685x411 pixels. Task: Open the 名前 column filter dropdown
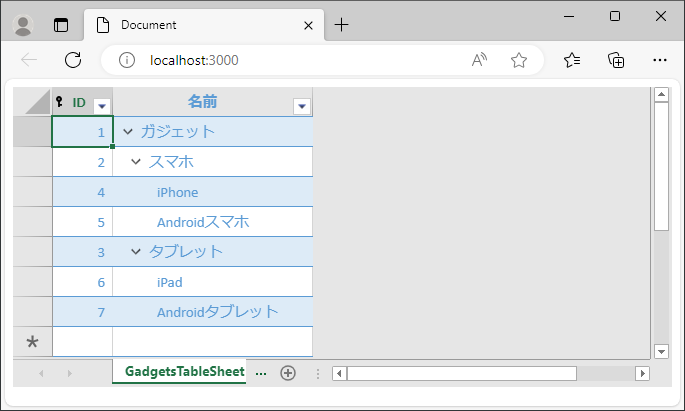click(302, 106)
